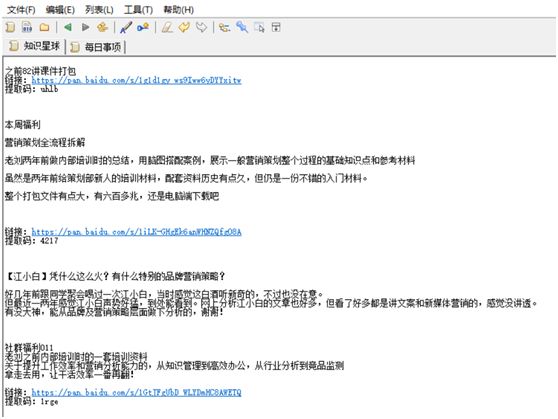Click the pushpin icon in toolbar
The height and width of the screenshot is (419, 558).
point(242,27)
